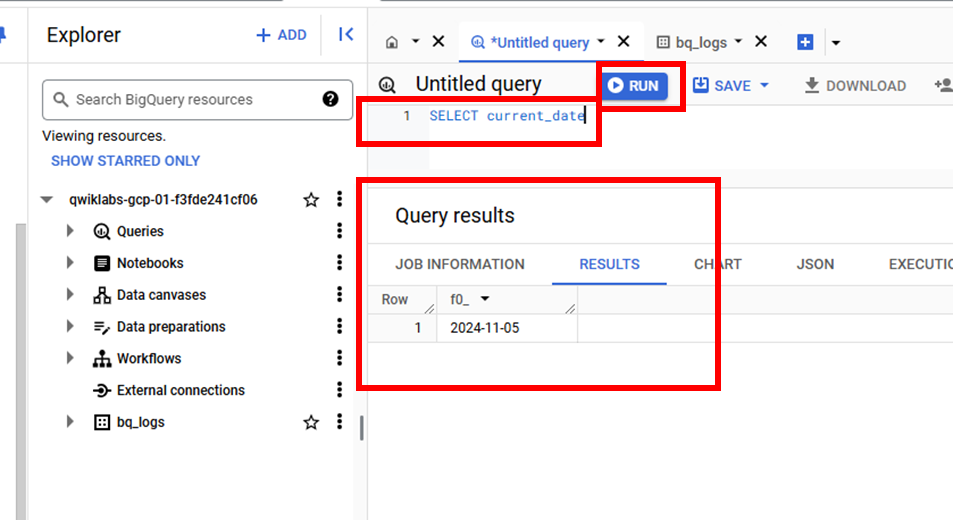Click the Explorer panel resize handle
This screenshot has width=953, height=520.
coord(362,428)
